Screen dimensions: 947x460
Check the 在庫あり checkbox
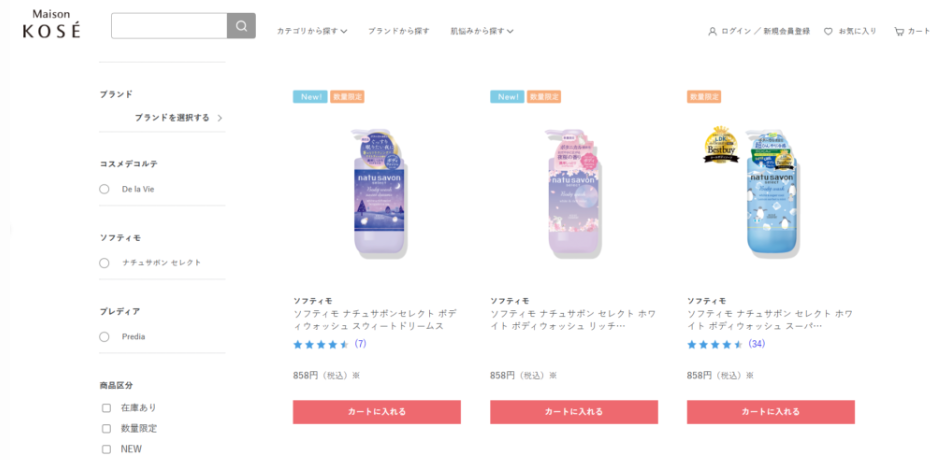106,407
